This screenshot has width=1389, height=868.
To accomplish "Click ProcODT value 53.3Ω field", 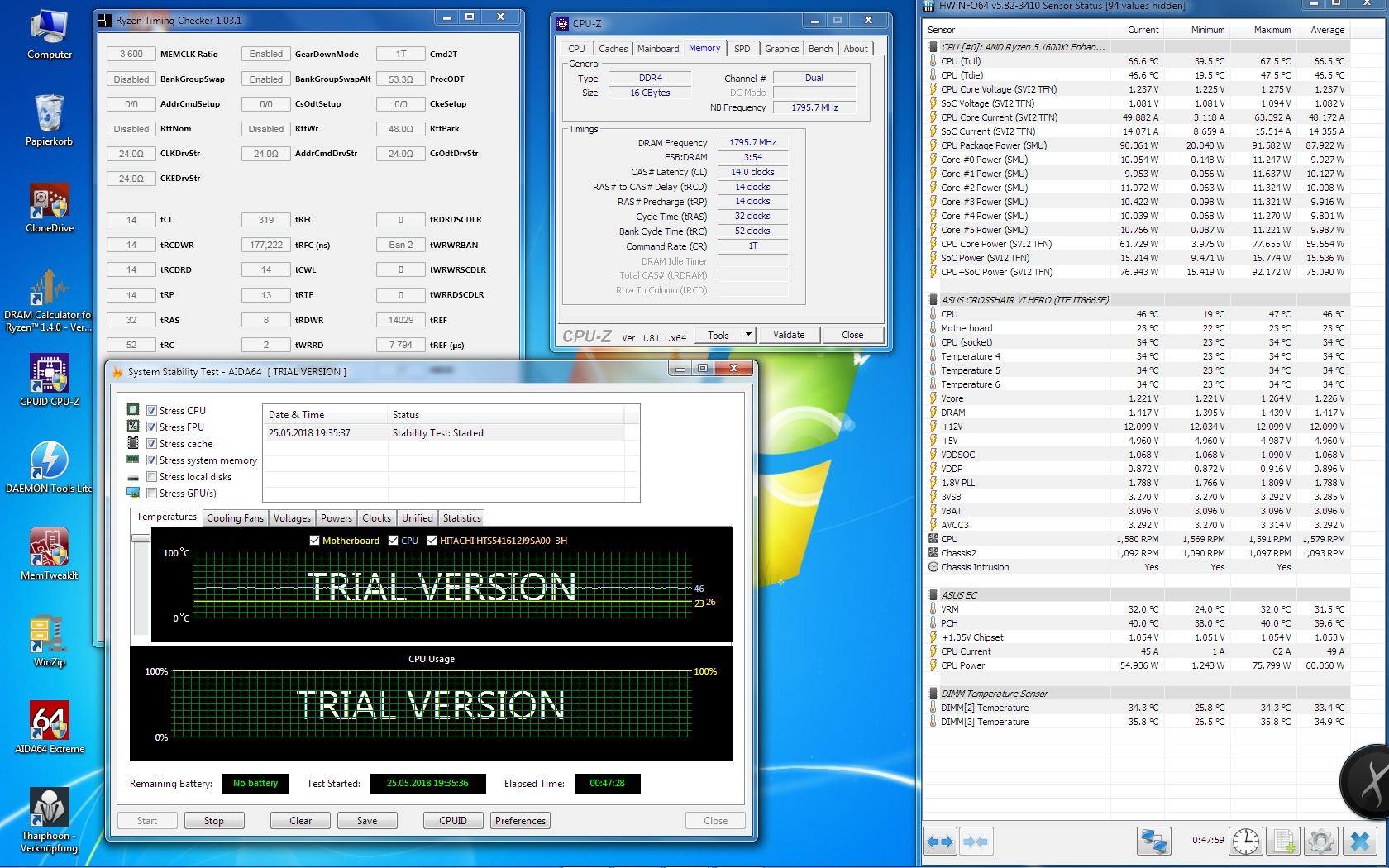I will point(400,79).
